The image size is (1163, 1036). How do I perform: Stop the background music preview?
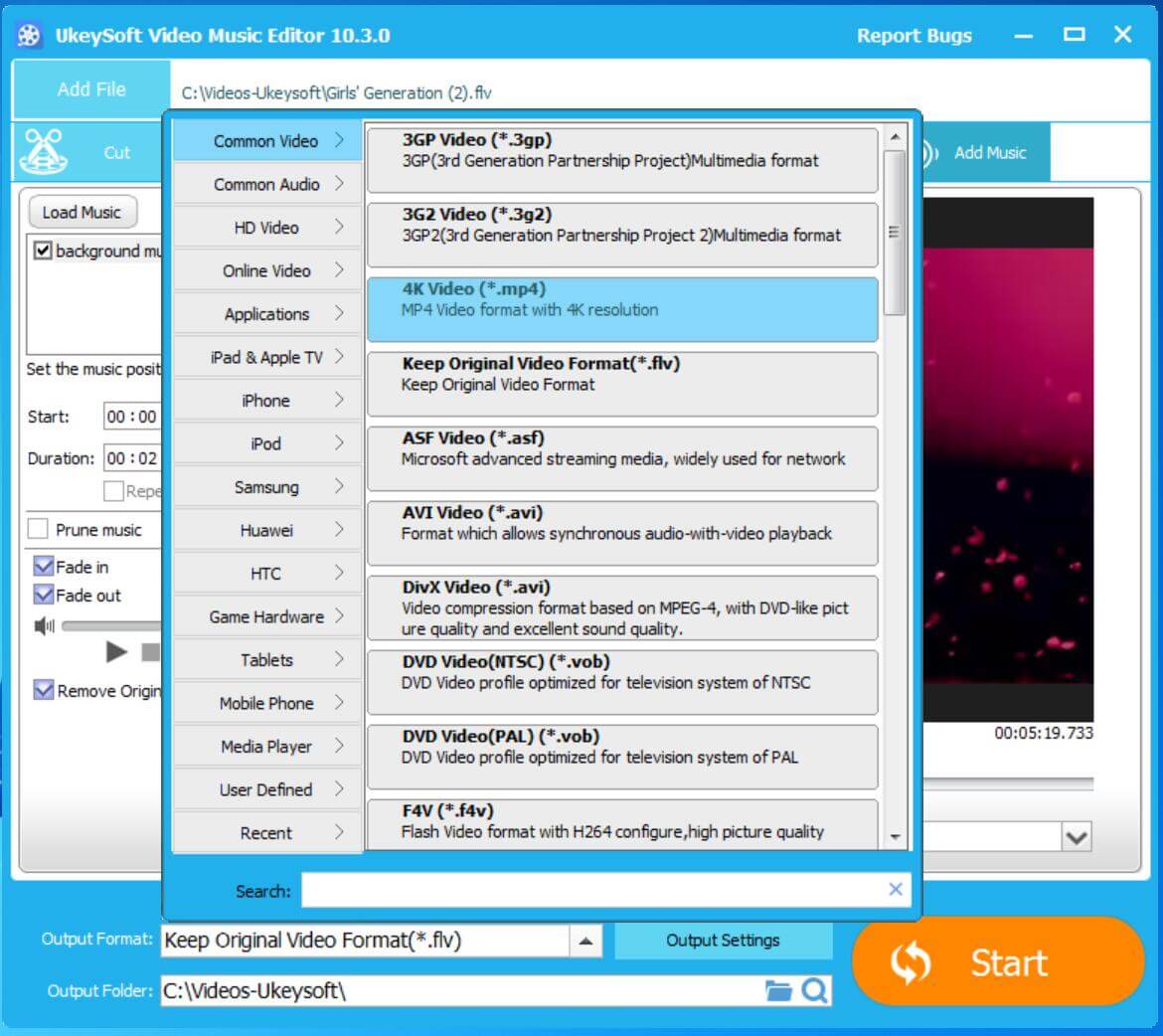[x=151, y=652]
